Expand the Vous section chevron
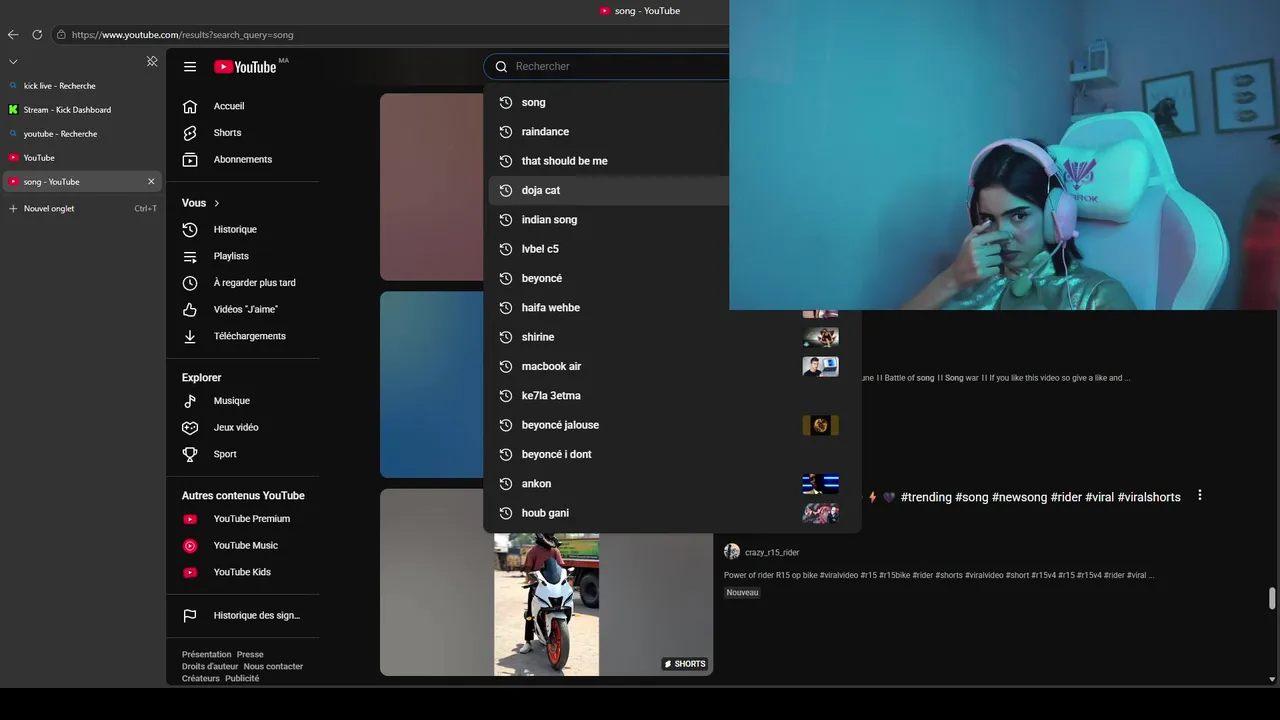 216,203
